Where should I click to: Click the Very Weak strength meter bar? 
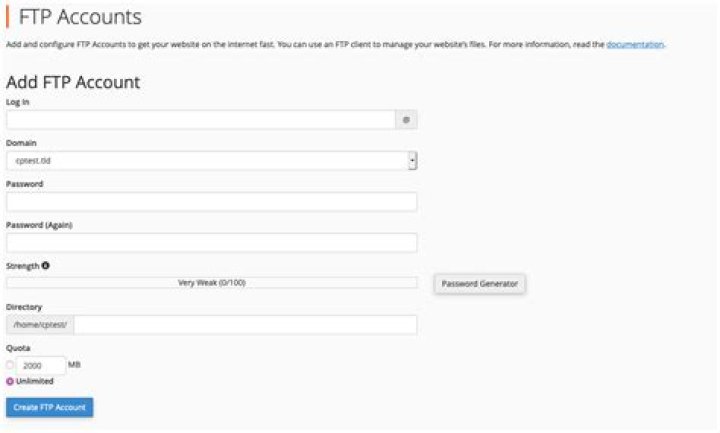tap(211, 283)
